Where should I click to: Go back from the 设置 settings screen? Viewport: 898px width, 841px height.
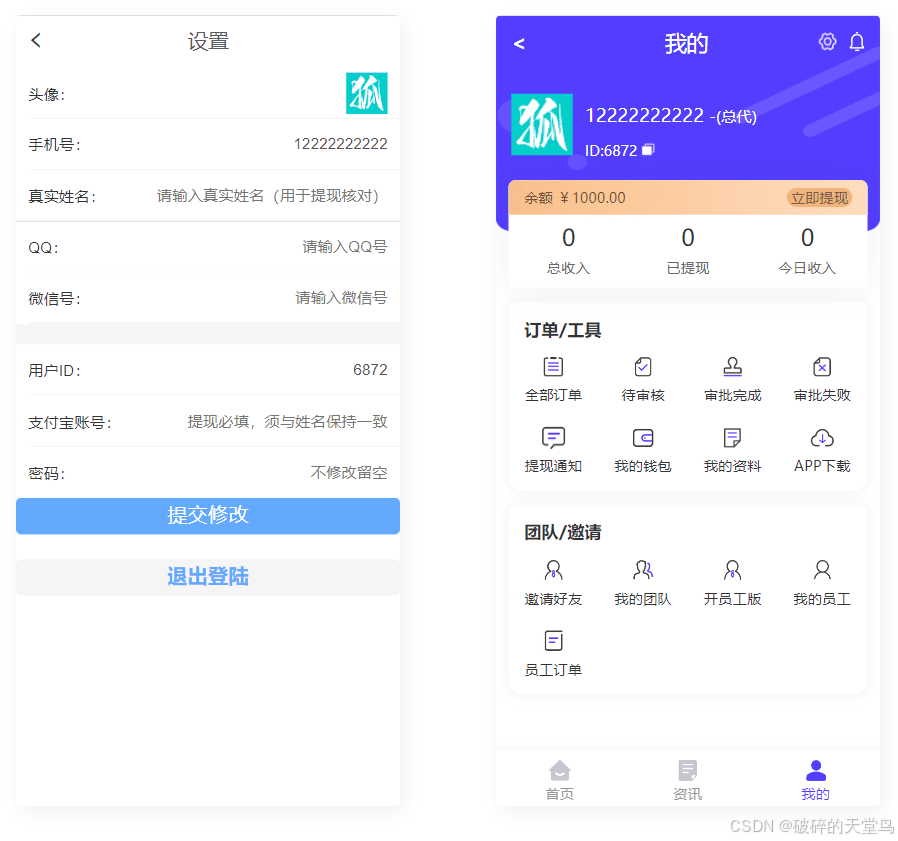click(x=36, y=40)
